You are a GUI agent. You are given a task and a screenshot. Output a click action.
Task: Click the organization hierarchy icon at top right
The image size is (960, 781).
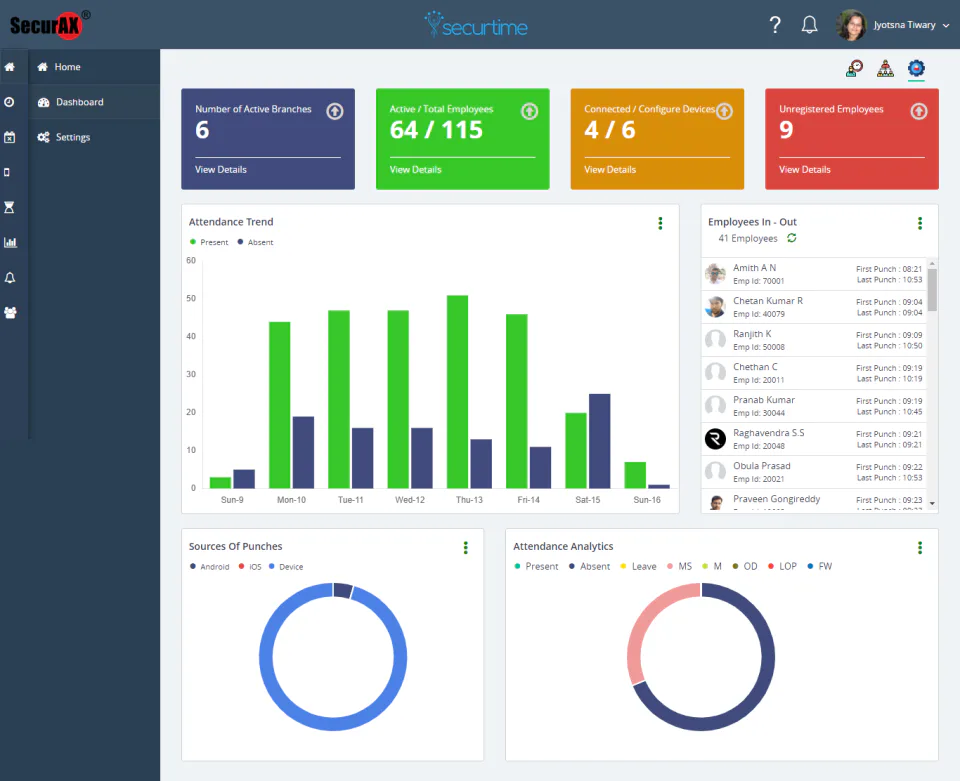point(885,69)
